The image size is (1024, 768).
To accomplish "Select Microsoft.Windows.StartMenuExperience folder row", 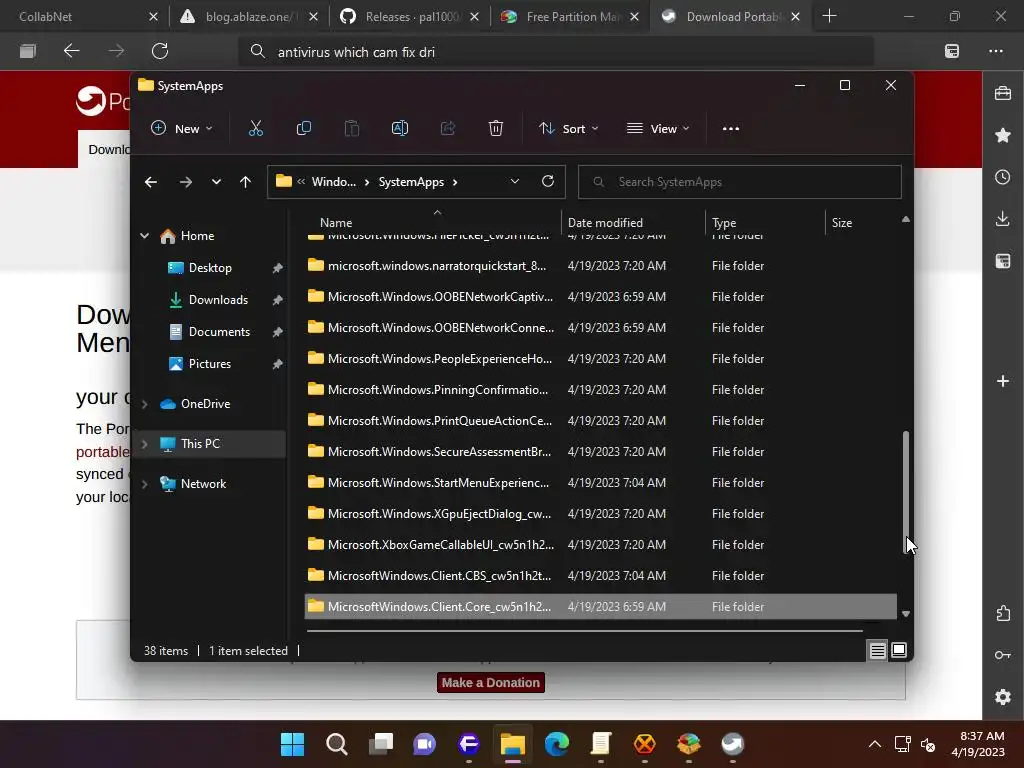I will [601, 483].
